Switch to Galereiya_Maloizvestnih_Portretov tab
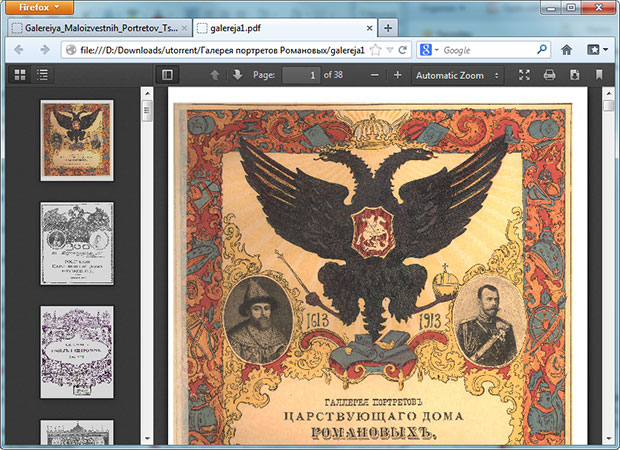620x450 pixels. coord(100,28)
